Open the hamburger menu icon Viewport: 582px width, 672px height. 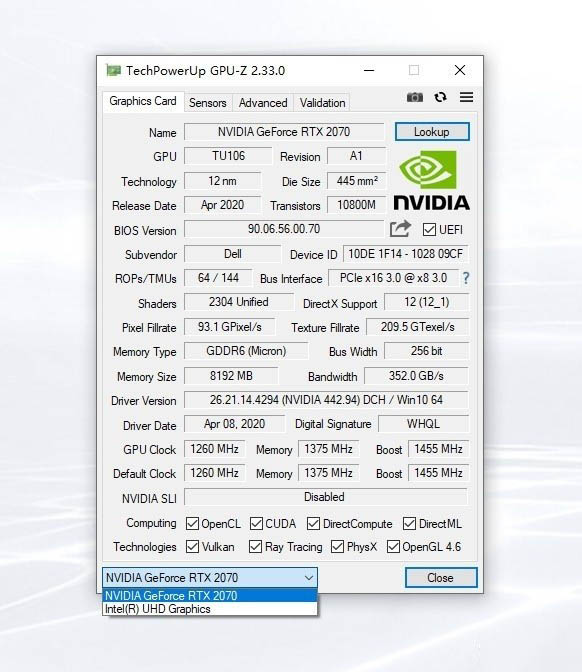click(466, 97)
